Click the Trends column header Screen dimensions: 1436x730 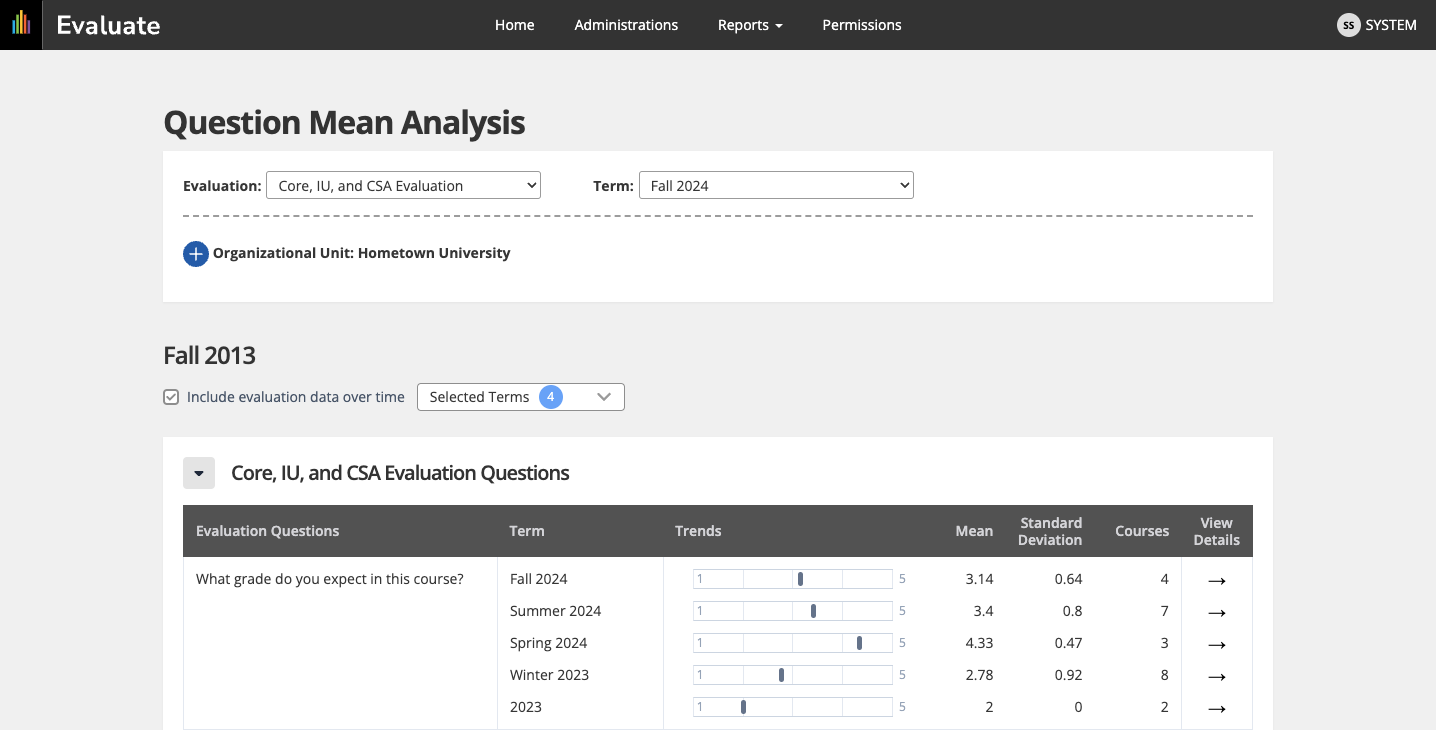pos(698,531)
